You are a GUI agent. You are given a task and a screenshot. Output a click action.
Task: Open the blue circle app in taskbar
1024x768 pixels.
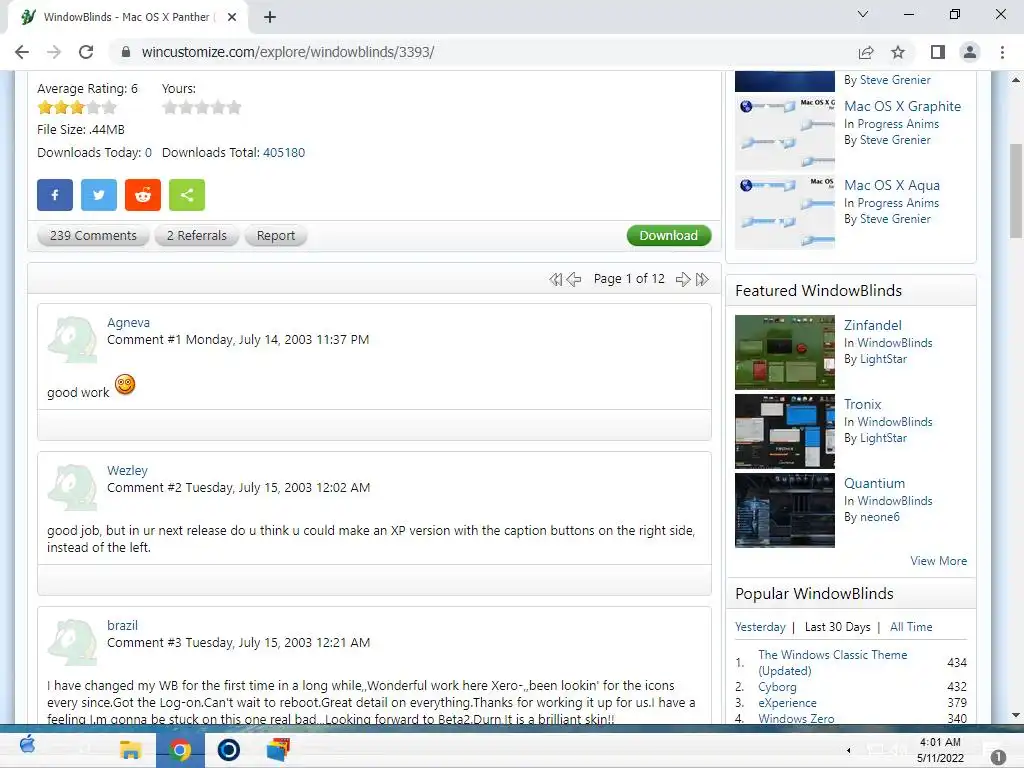[x=229, y=750]
